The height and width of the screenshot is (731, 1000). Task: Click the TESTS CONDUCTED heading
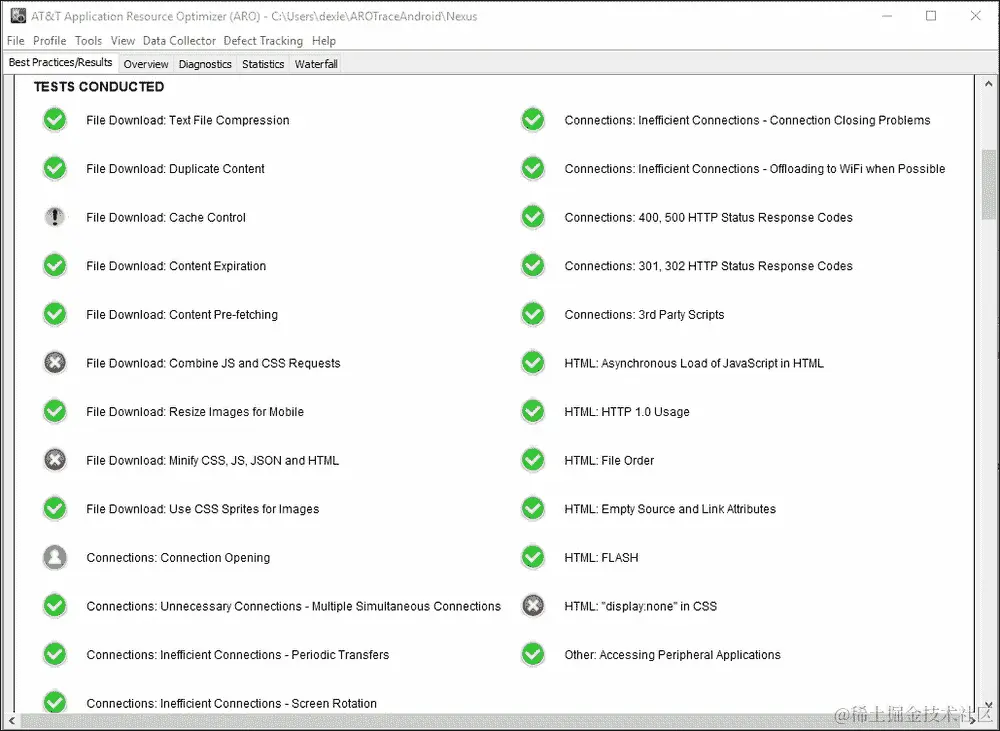[99, 87]
